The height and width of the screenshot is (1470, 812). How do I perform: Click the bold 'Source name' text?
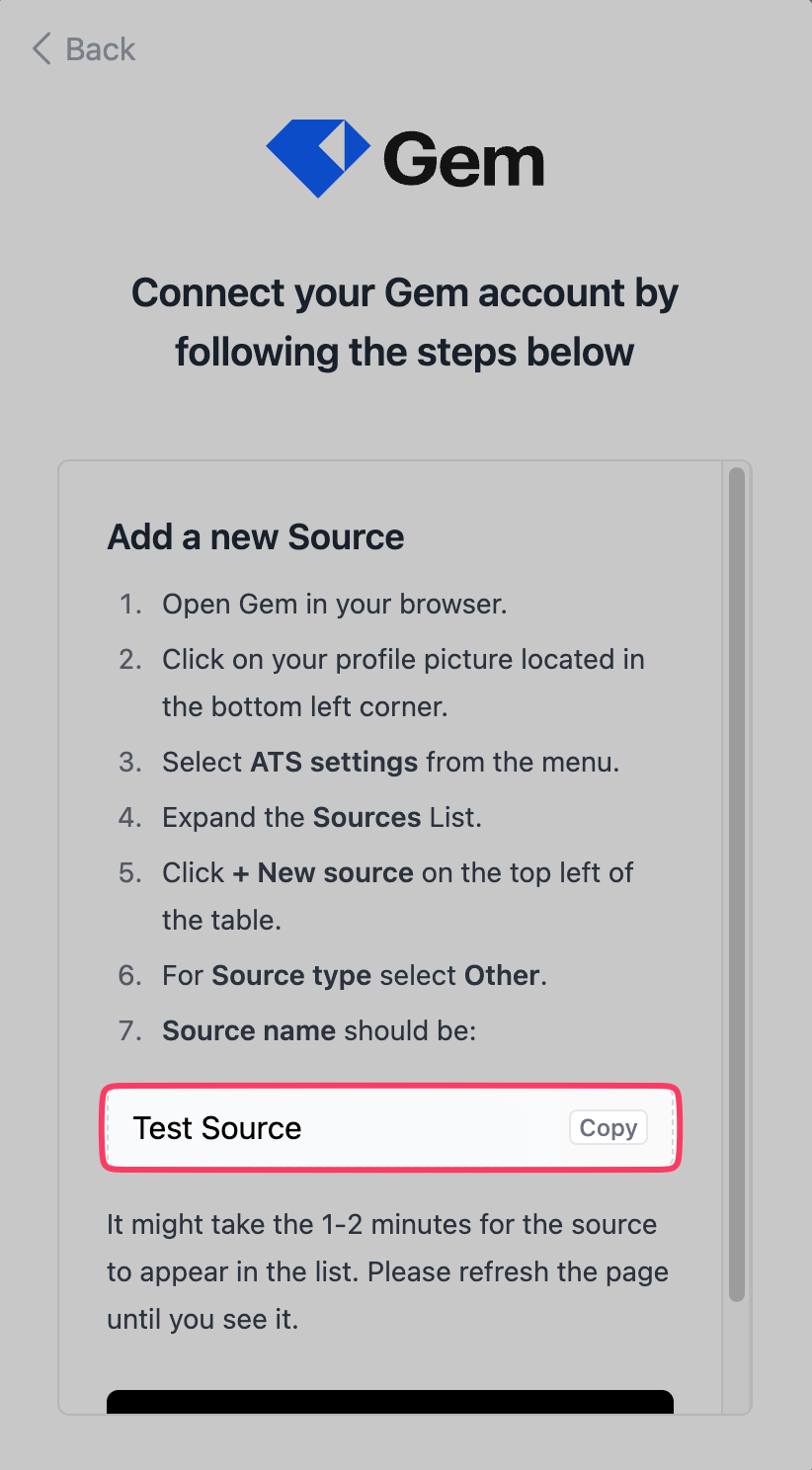click(249, 1030)
